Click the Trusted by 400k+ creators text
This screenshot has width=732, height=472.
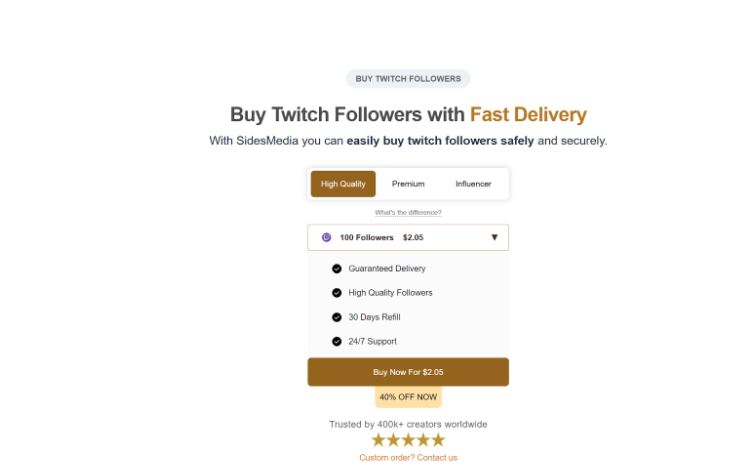pos(408,424)
